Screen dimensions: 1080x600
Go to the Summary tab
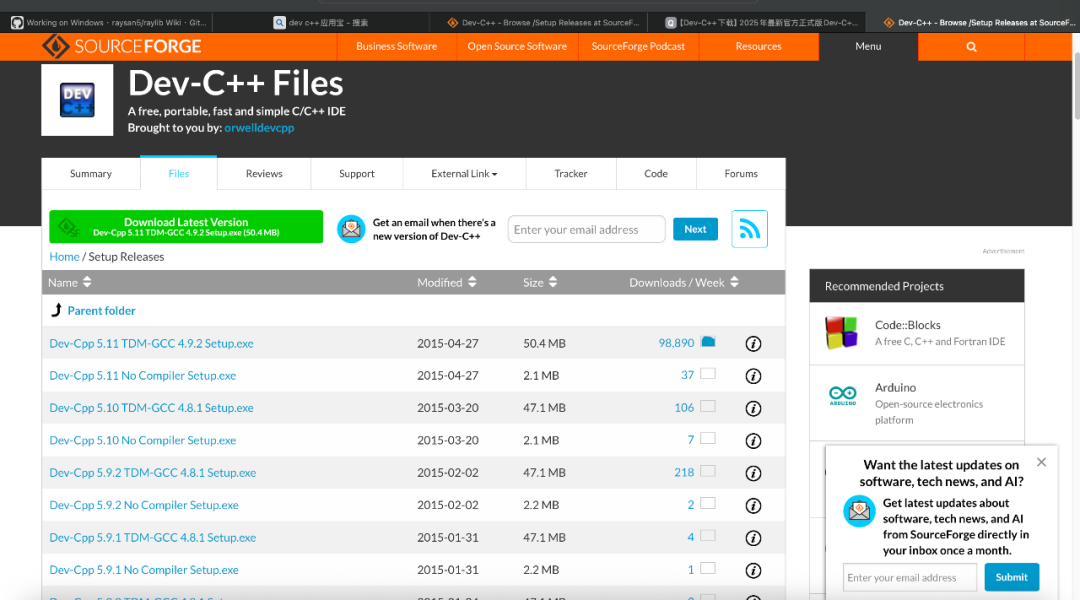tap(91, 174)
